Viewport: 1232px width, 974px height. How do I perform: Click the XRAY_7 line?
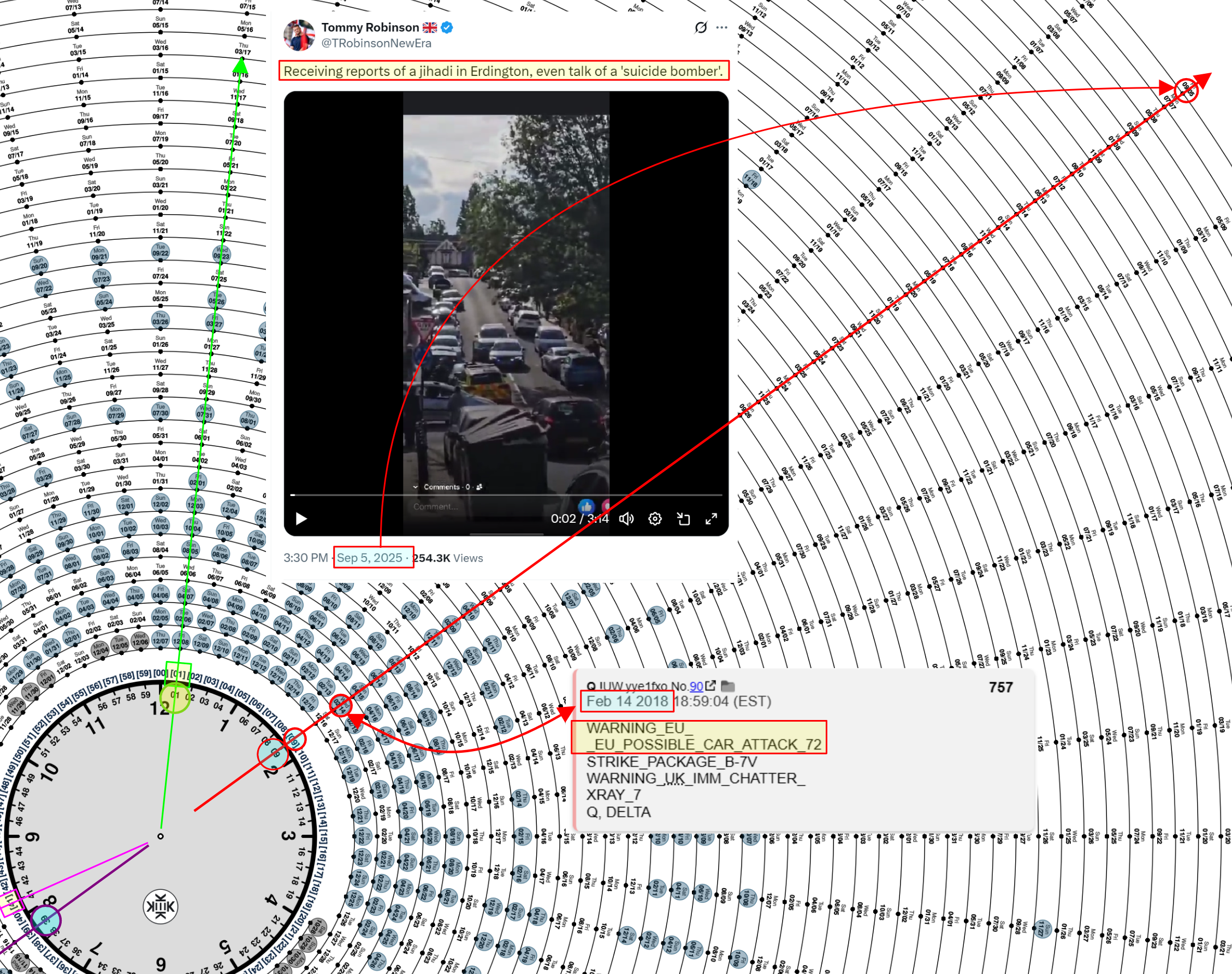pos(614,795)
